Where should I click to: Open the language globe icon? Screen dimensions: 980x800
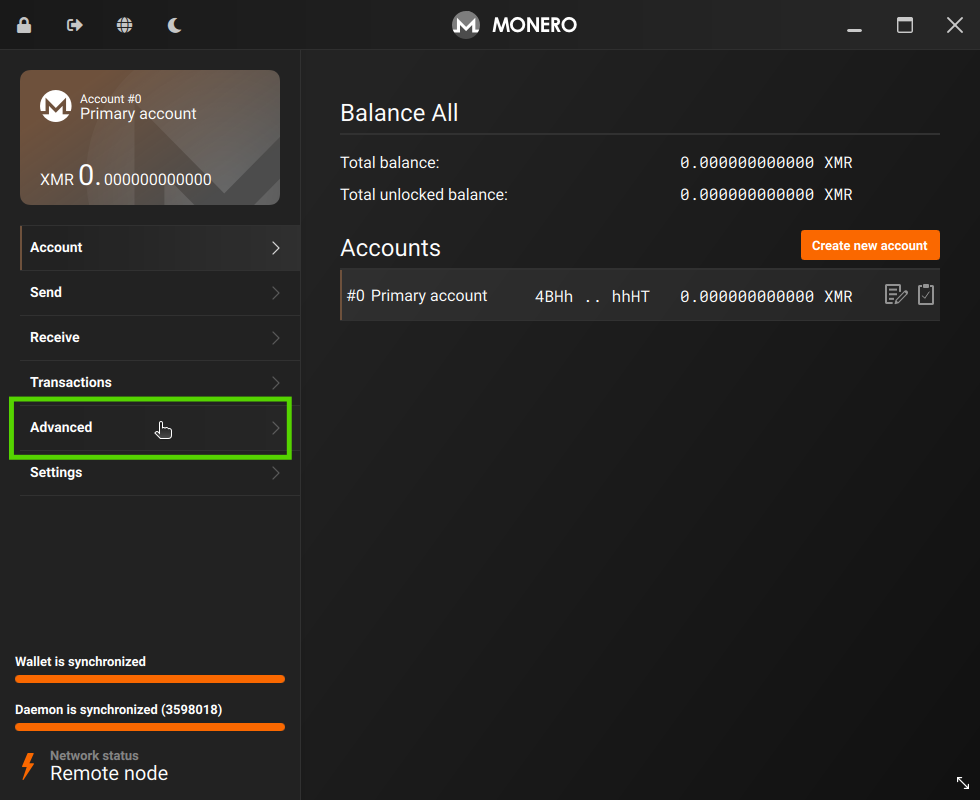[x=124, y=24]
